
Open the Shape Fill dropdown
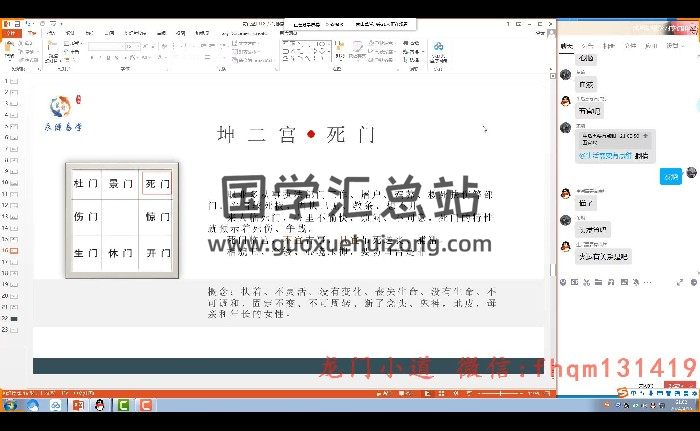coord(382,43)
